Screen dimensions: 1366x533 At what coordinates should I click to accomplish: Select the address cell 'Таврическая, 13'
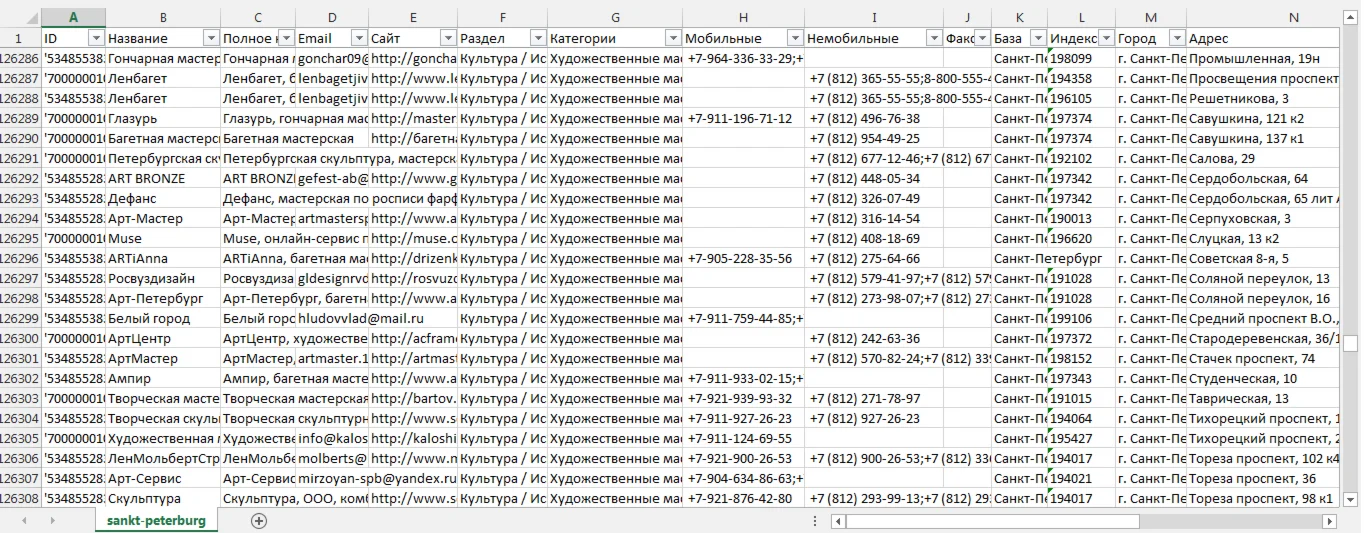pos(1264,398)
